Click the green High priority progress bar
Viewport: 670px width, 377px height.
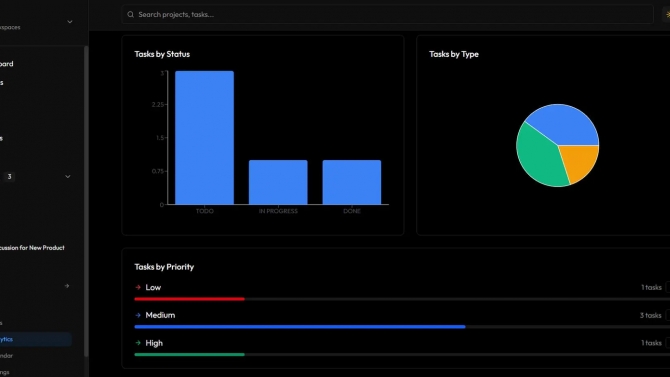pyautogui.click(x=189, y=354)
